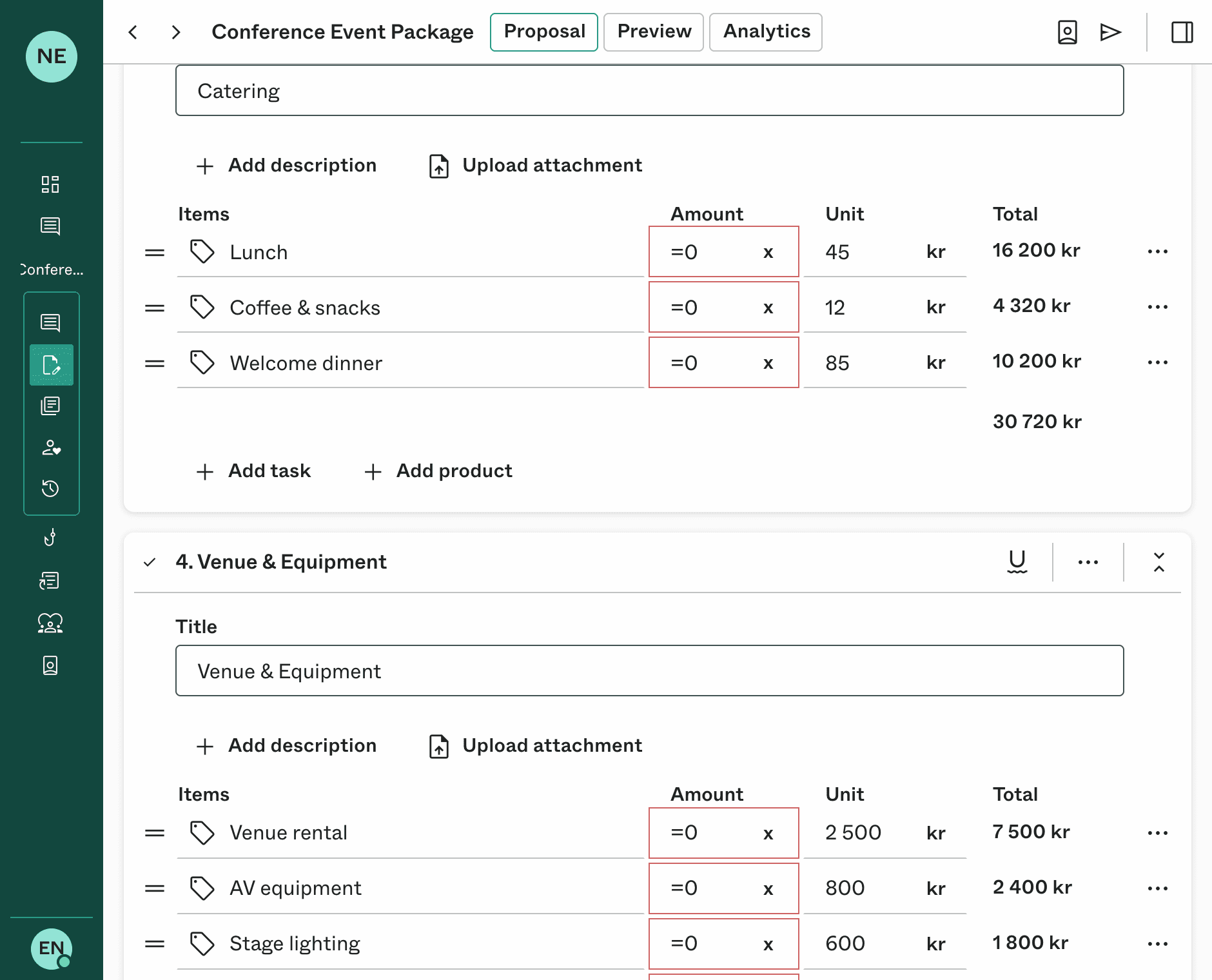Toggle the checkmark beside 4. Venue & Equipment
Image resolution: width=1212 pixels, height=980 pixels.
150,562
